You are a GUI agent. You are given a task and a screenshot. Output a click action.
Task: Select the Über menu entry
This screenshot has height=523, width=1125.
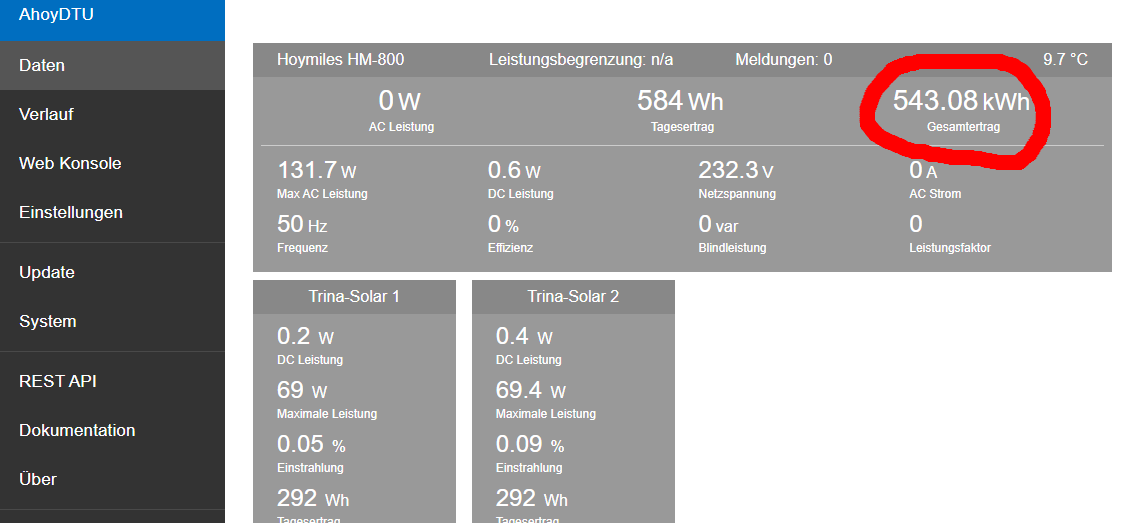(x=38, y=480)
